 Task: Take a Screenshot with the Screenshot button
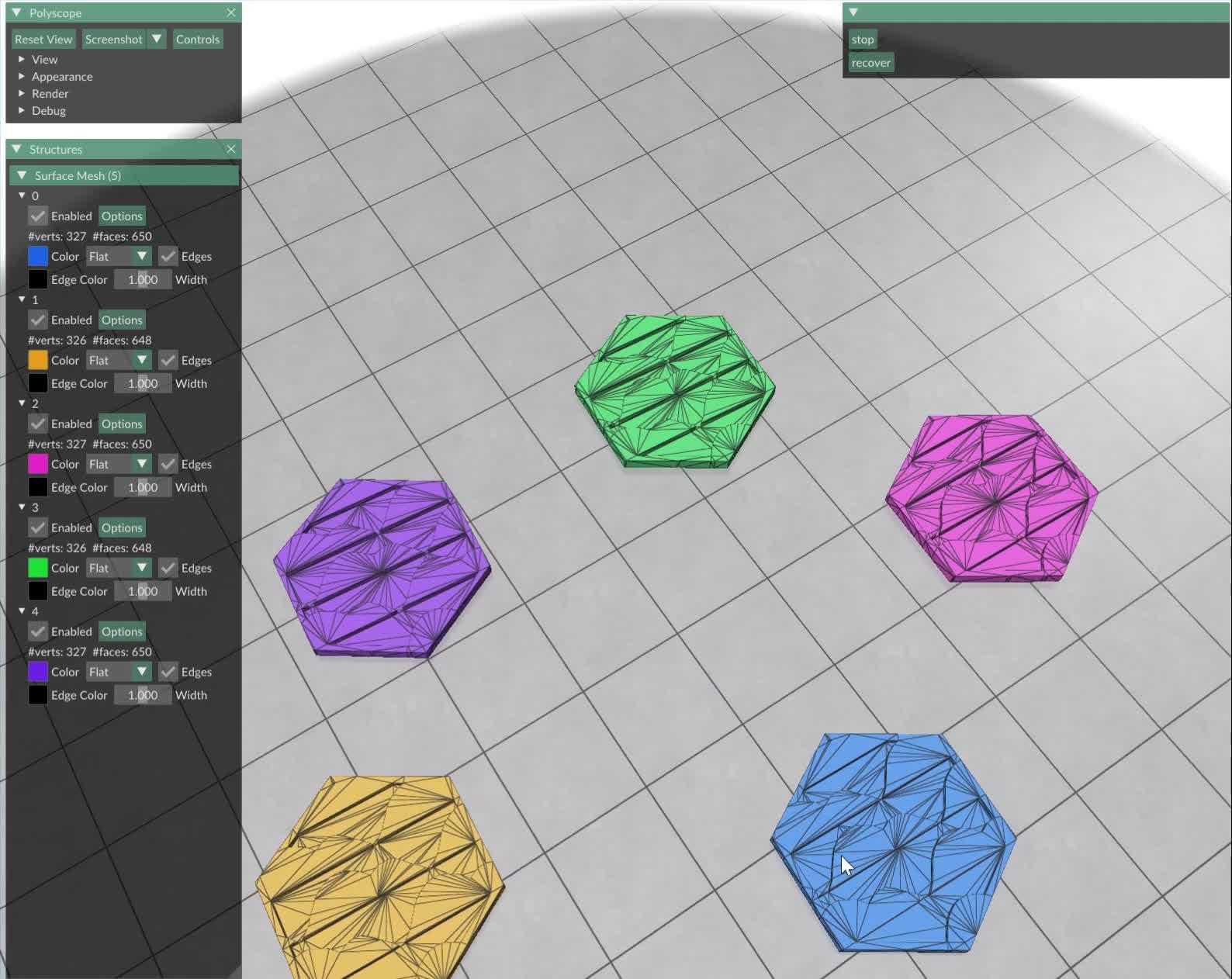[113, 39]
